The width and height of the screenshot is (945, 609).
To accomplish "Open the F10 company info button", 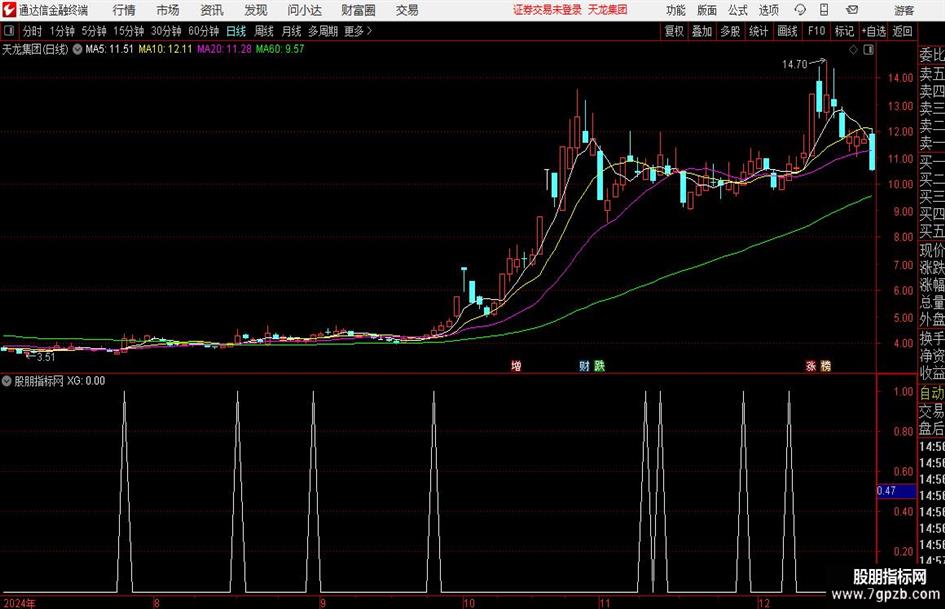I will (x=817, y=31).
